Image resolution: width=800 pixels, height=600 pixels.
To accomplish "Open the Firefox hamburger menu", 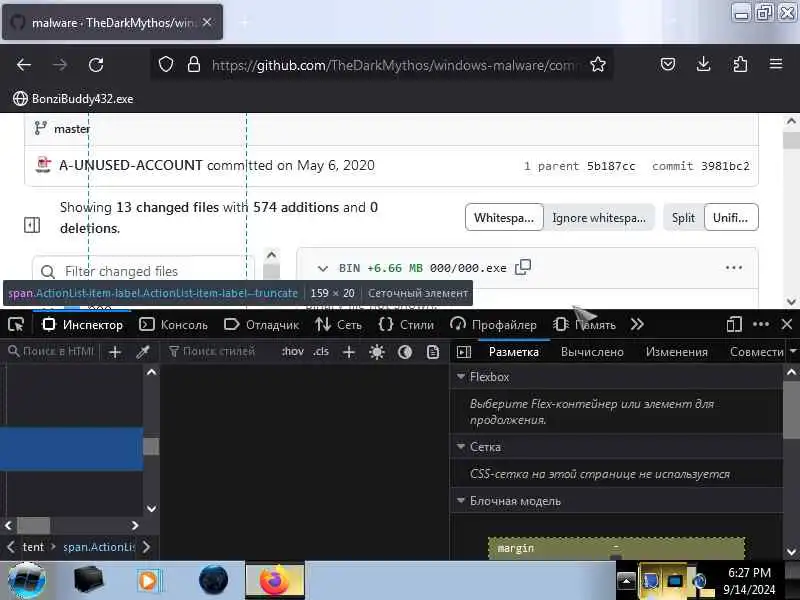I will click(x=776, y=64).
